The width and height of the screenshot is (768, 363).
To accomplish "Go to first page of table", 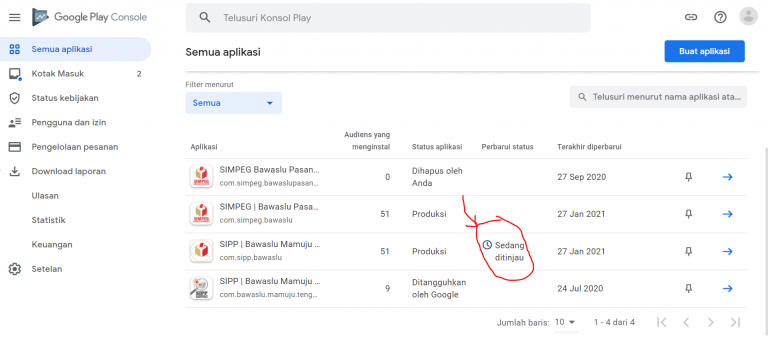I will pos(662,322).
